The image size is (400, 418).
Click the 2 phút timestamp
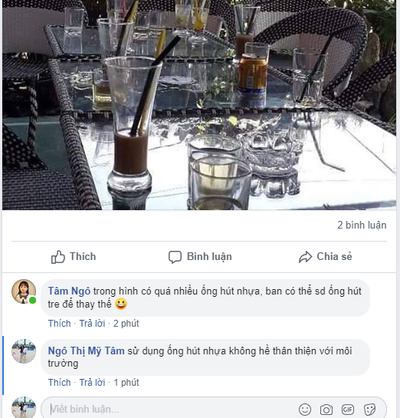tap(126, 323)
